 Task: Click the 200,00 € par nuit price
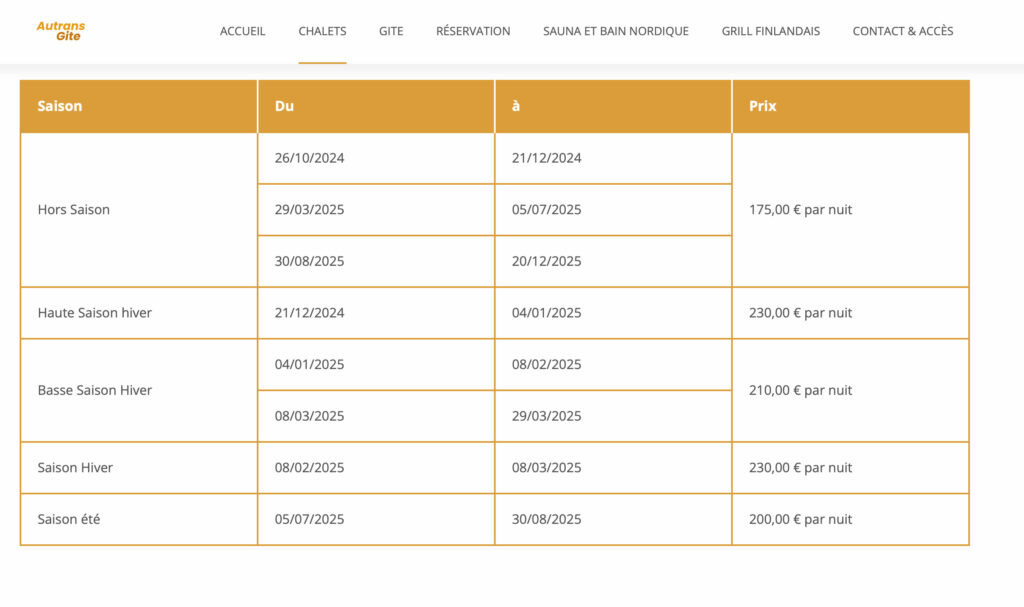click(x=800, y=519)
